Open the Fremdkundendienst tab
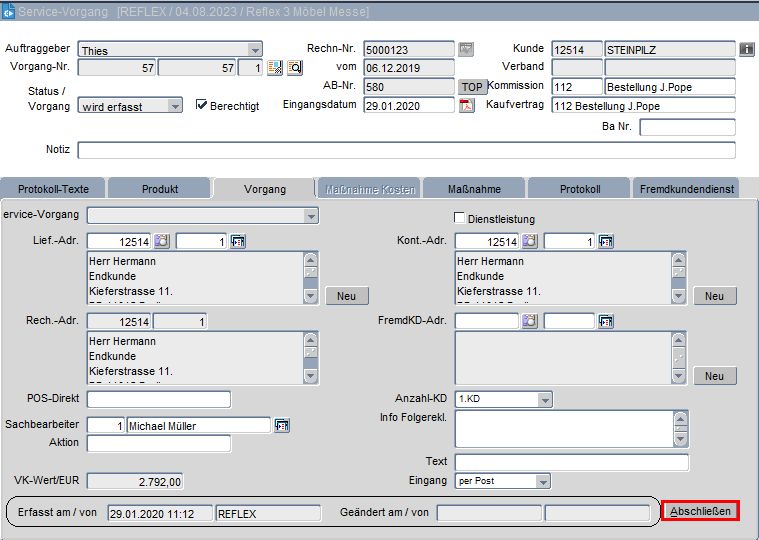Screen dimensions: 759x540 coord(689,189)
